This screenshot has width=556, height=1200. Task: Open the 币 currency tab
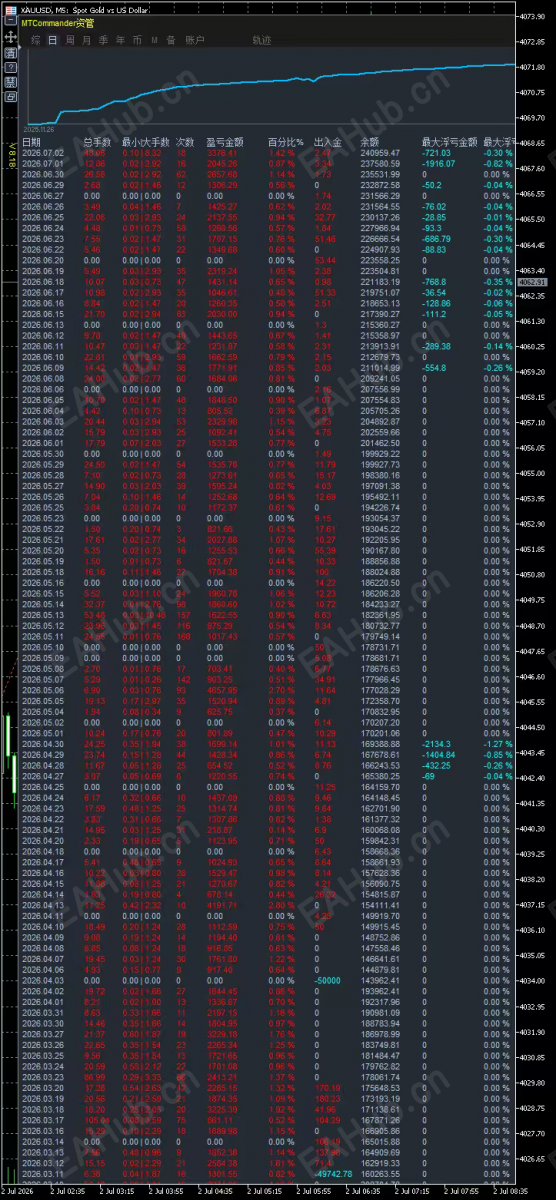pos(137,40)
